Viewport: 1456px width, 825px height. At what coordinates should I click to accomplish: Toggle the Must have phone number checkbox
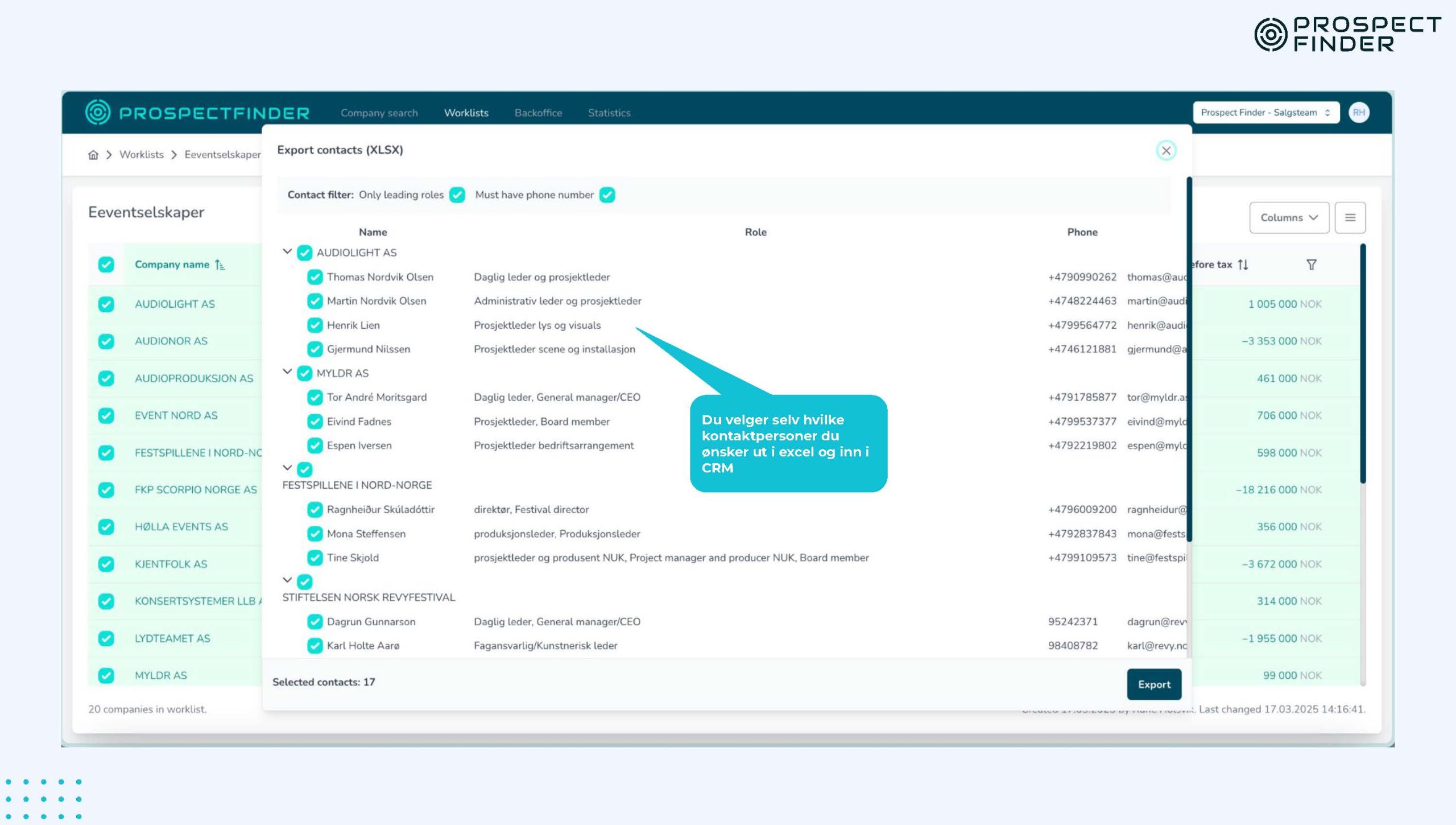click(607, 195)
